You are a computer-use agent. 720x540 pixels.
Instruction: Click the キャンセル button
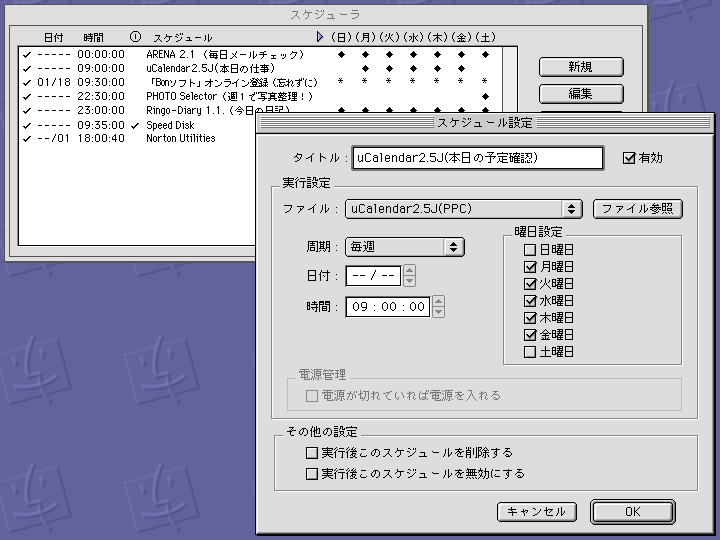click(536, 512)
